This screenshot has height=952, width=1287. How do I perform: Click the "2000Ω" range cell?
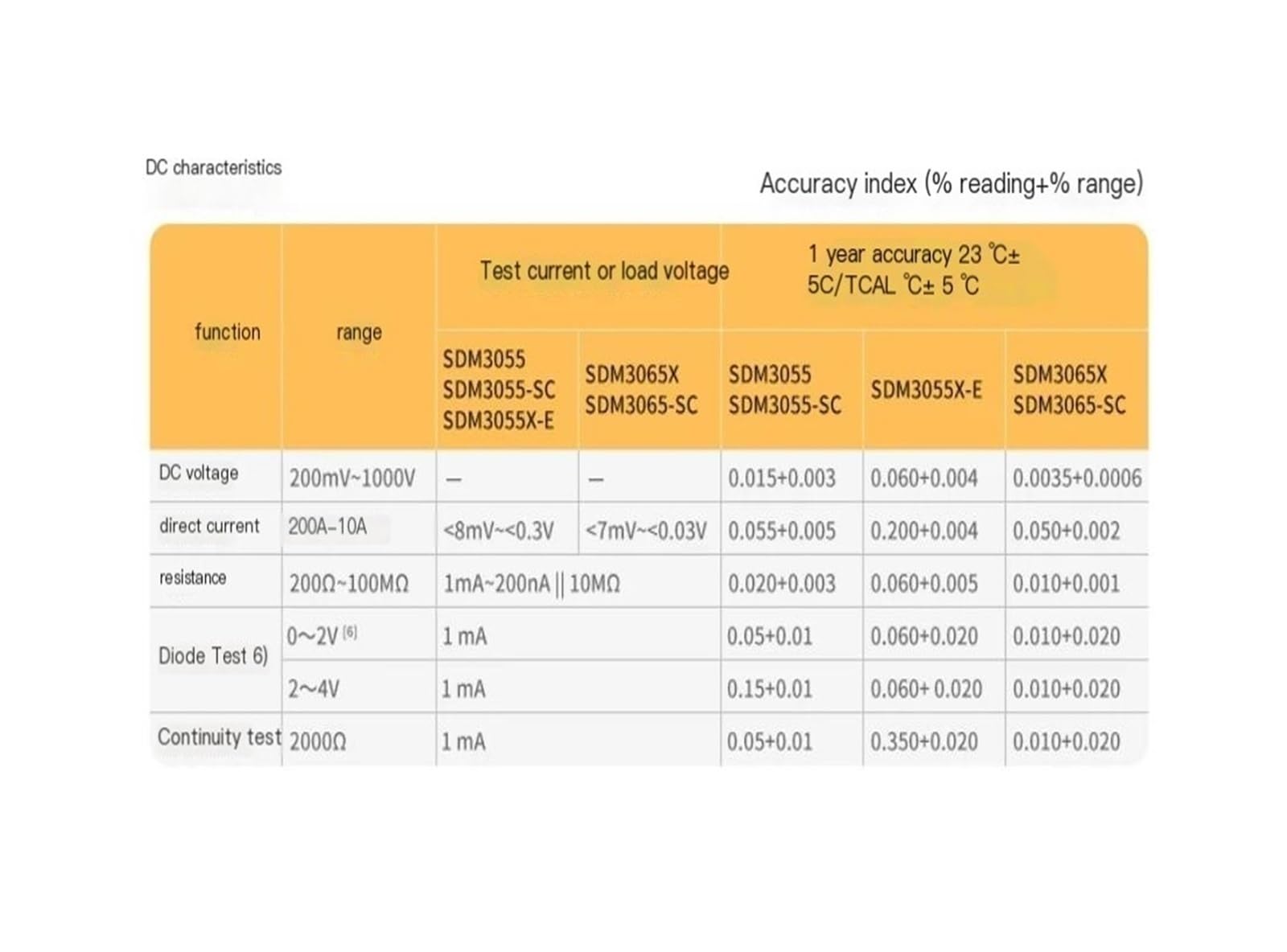pyautogui.click(x=317, y=742)
